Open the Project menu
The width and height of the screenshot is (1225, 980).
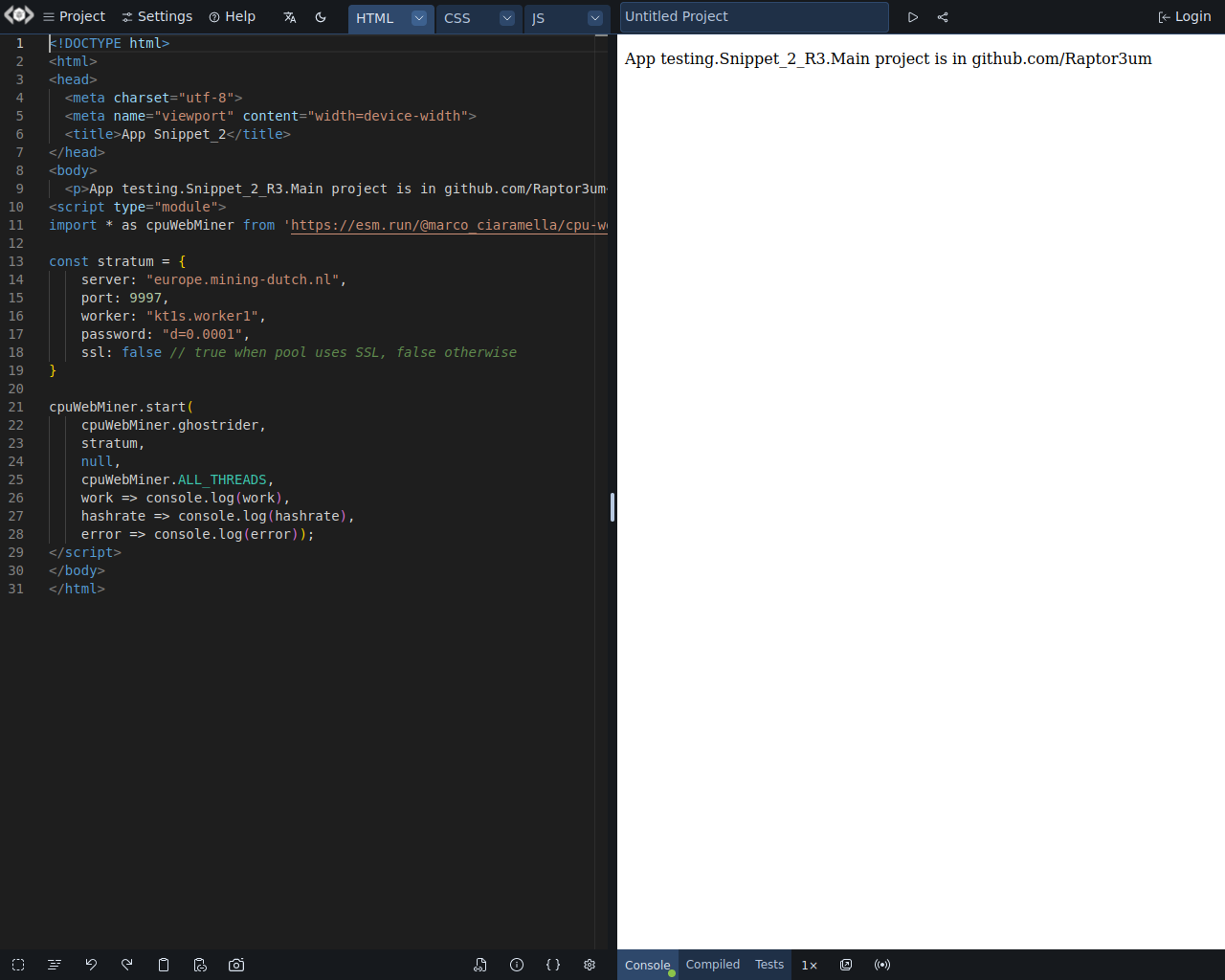point(74,16)
